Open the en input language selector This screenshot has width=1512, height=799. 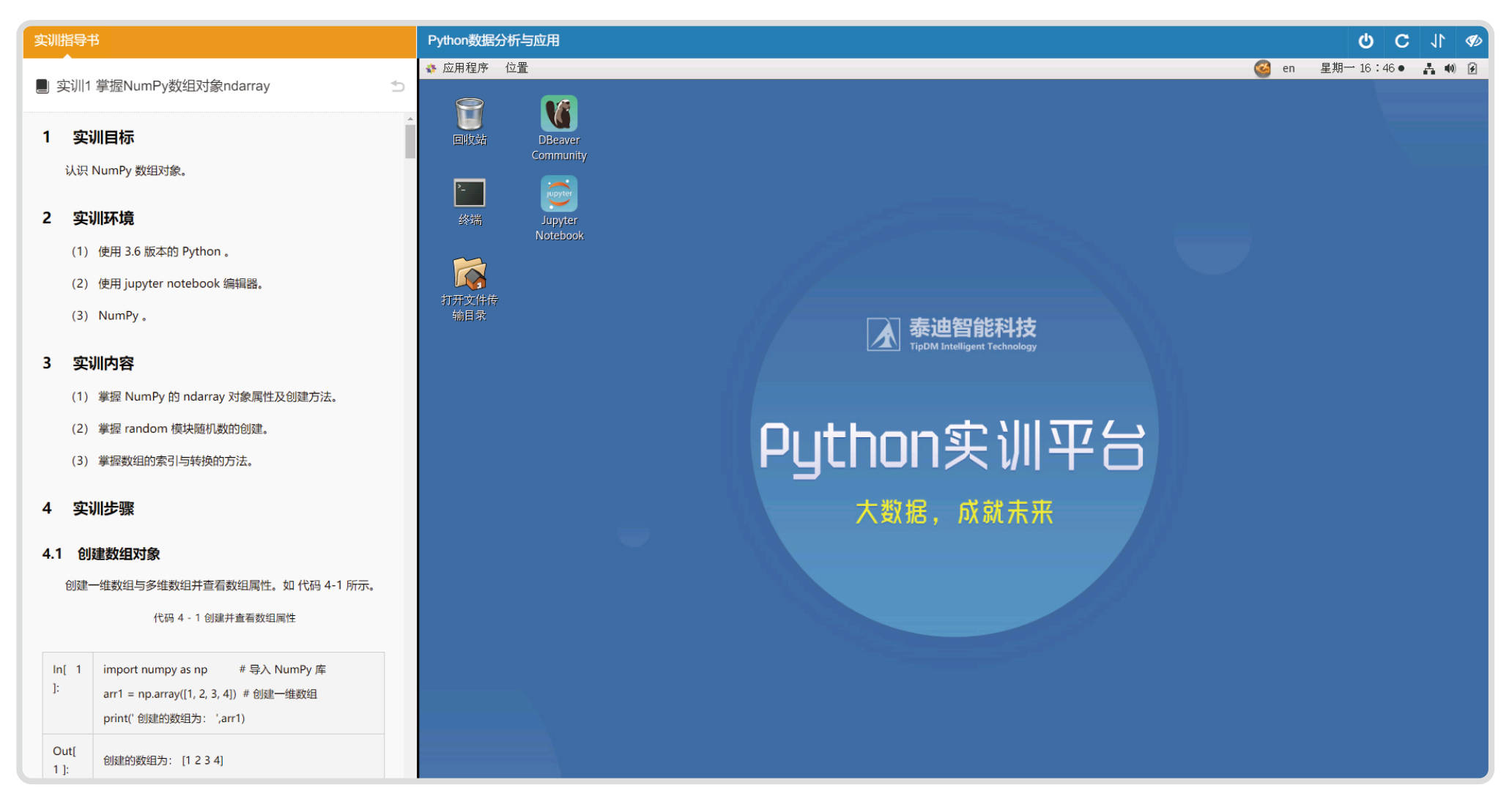(x=1289, y=68)
